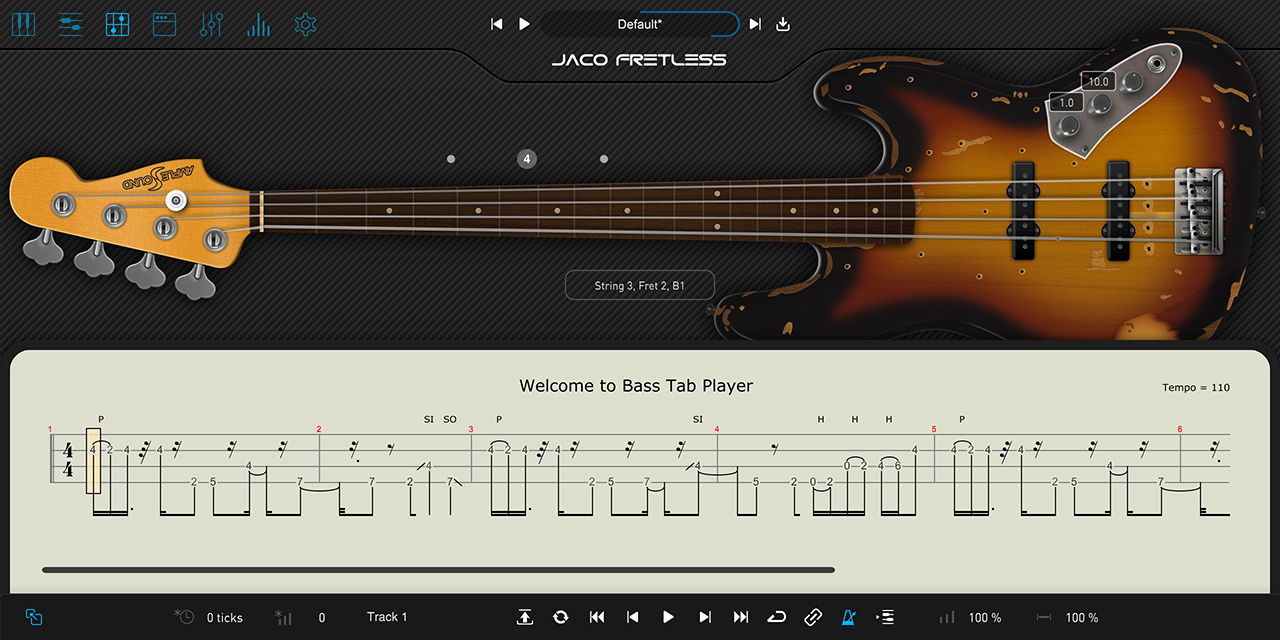Click the save preset download icon
1280x640 pixels.
[783, 24]
